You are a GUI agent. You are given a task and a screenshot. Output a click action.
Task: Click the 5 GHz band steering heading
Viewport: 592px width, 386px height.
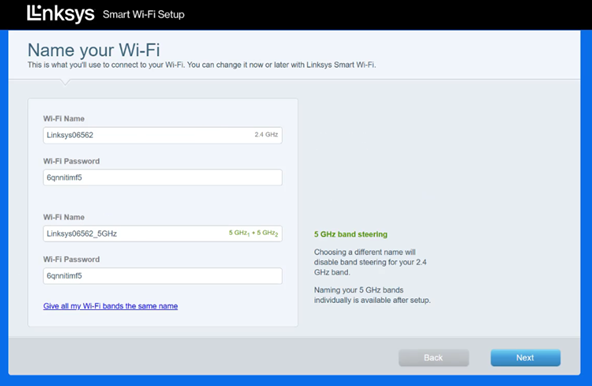[x=351, y=234]
